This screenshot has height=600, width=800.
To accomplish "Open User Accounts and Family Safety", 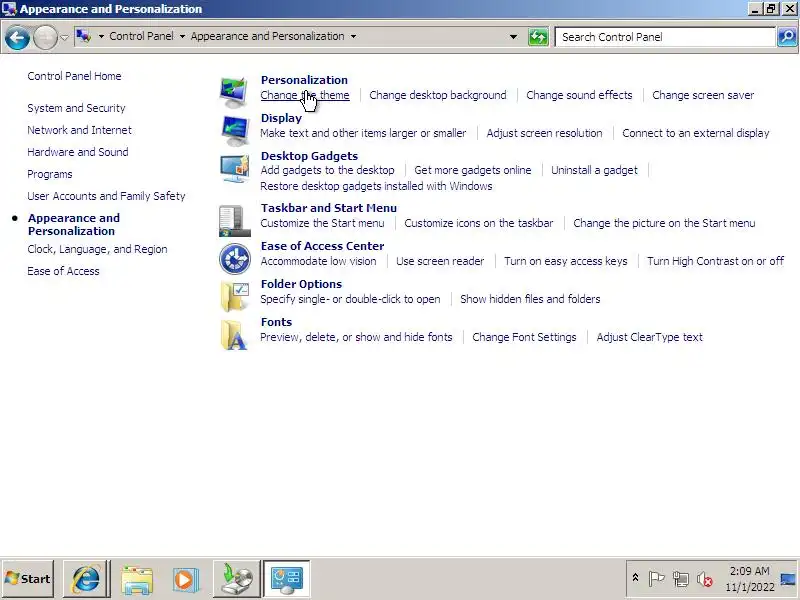I will pyautogui.click(x=106, y=196).
